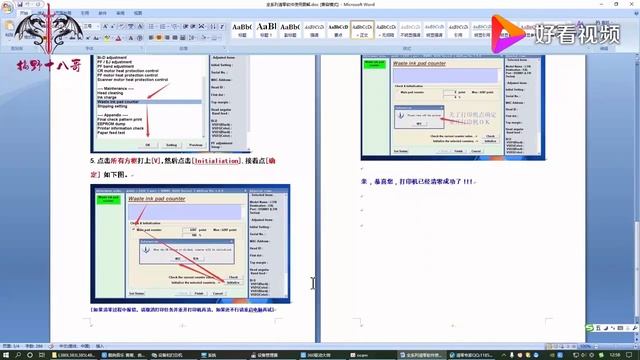The height and width of the screenshot is (360, 640).
Task: Open the multilevel list menu
Action: click(x=174, y=26)
